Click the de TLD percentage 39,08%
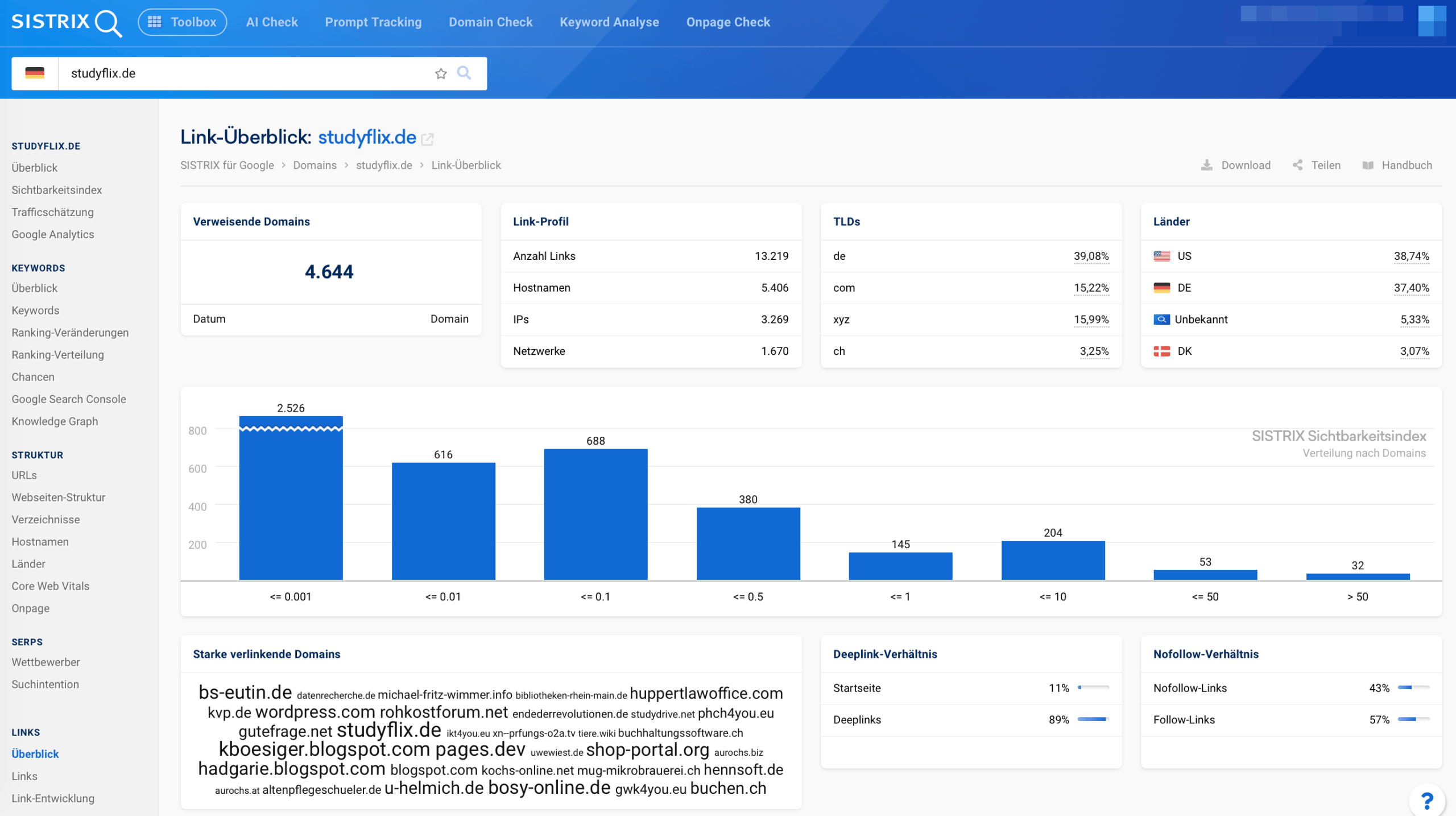 [x=1091, y=256]
